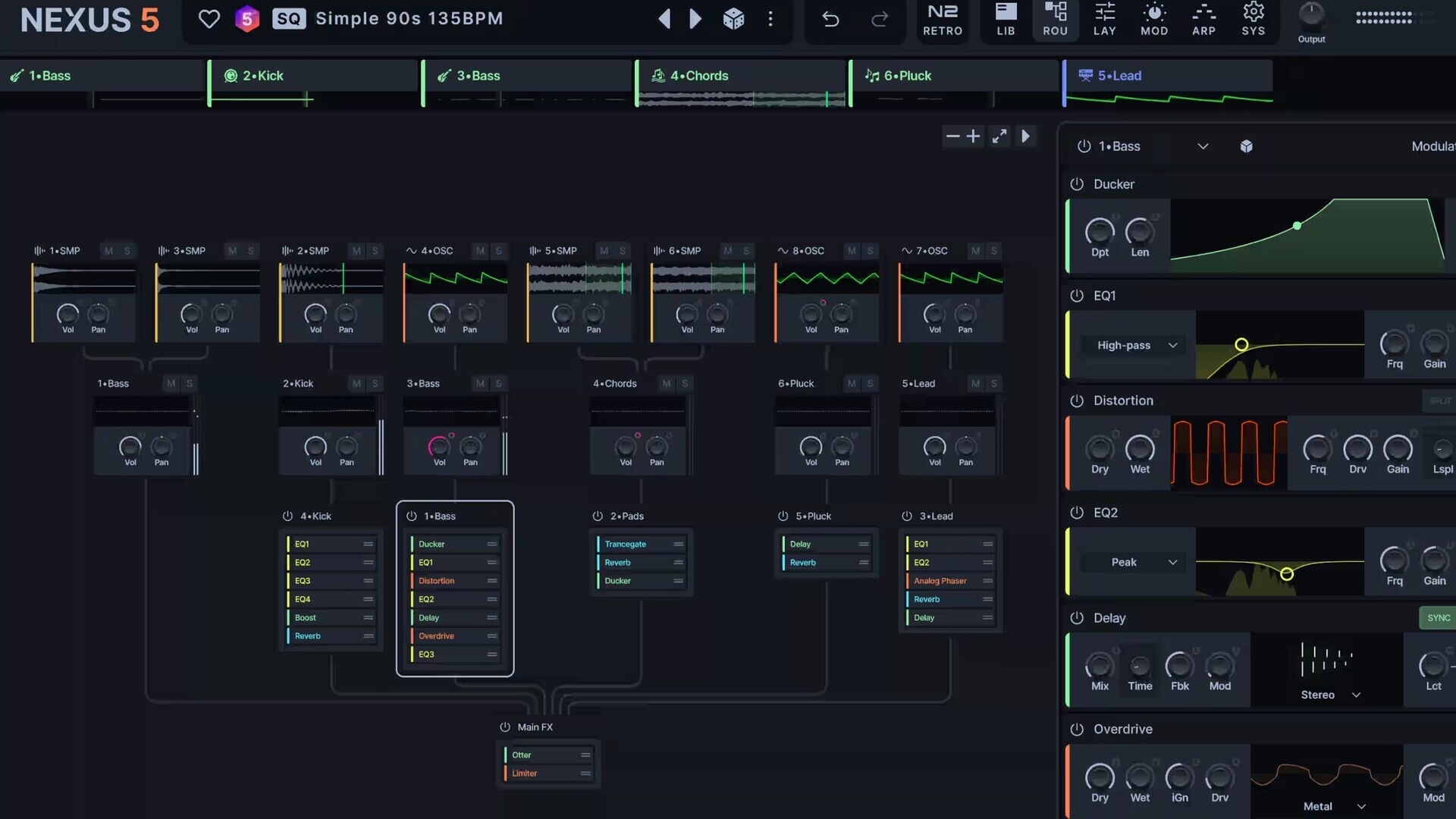Screen dimensions: 1456x819
Task: Select the Otter effect in Main FX
Action: coord(549,755)
